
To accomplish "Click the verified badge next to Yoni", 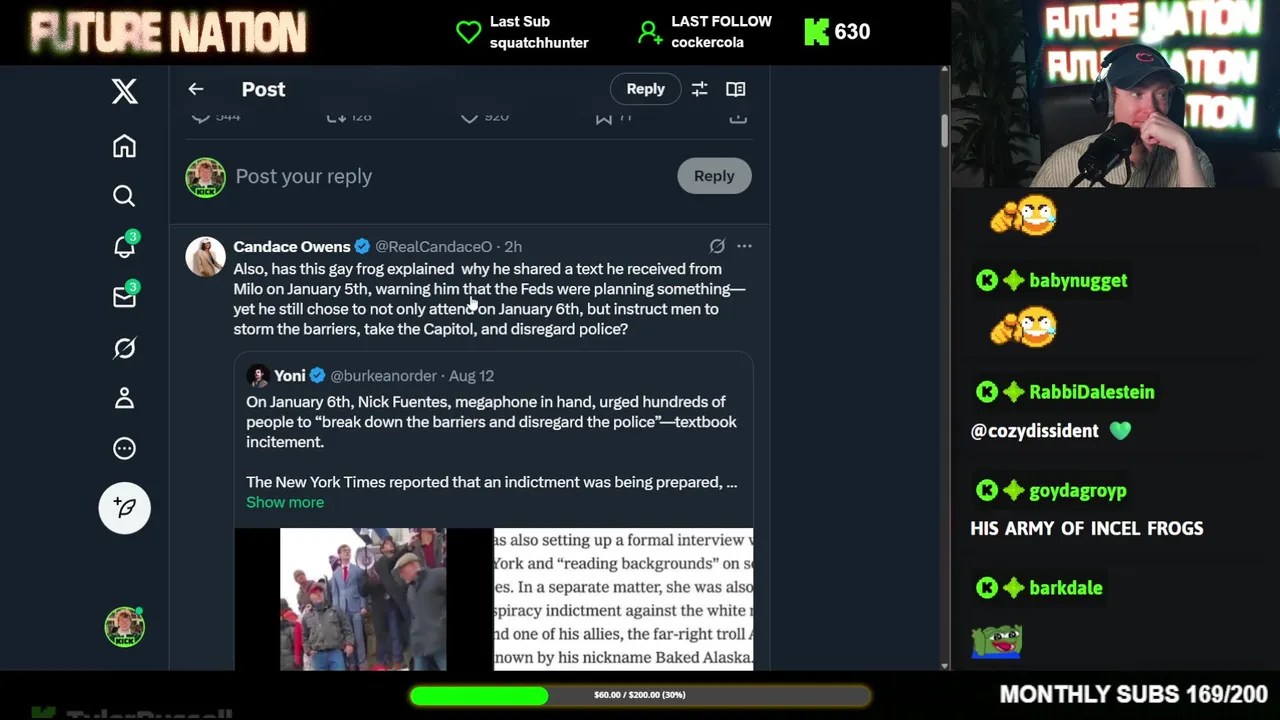I will pyautogui.click(x=317, y=376).
